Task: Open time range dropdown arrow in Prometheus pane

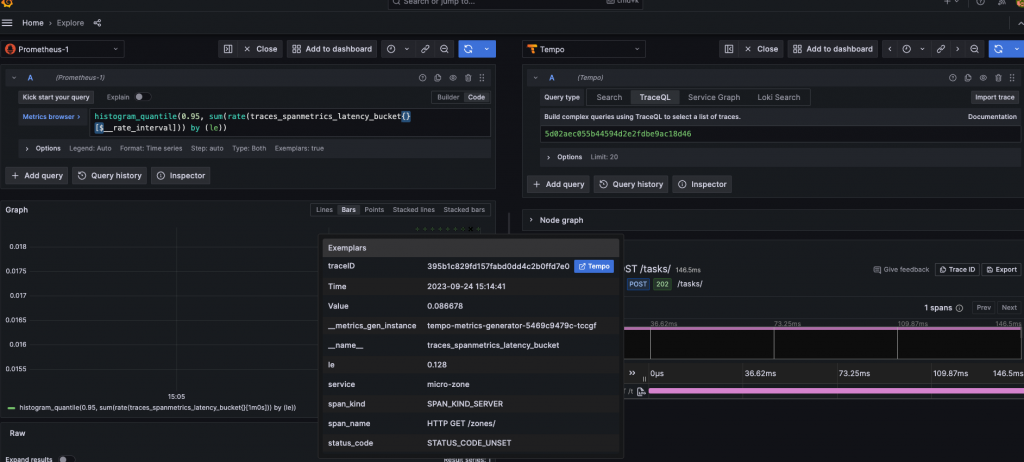Action: tap(407, 49)
